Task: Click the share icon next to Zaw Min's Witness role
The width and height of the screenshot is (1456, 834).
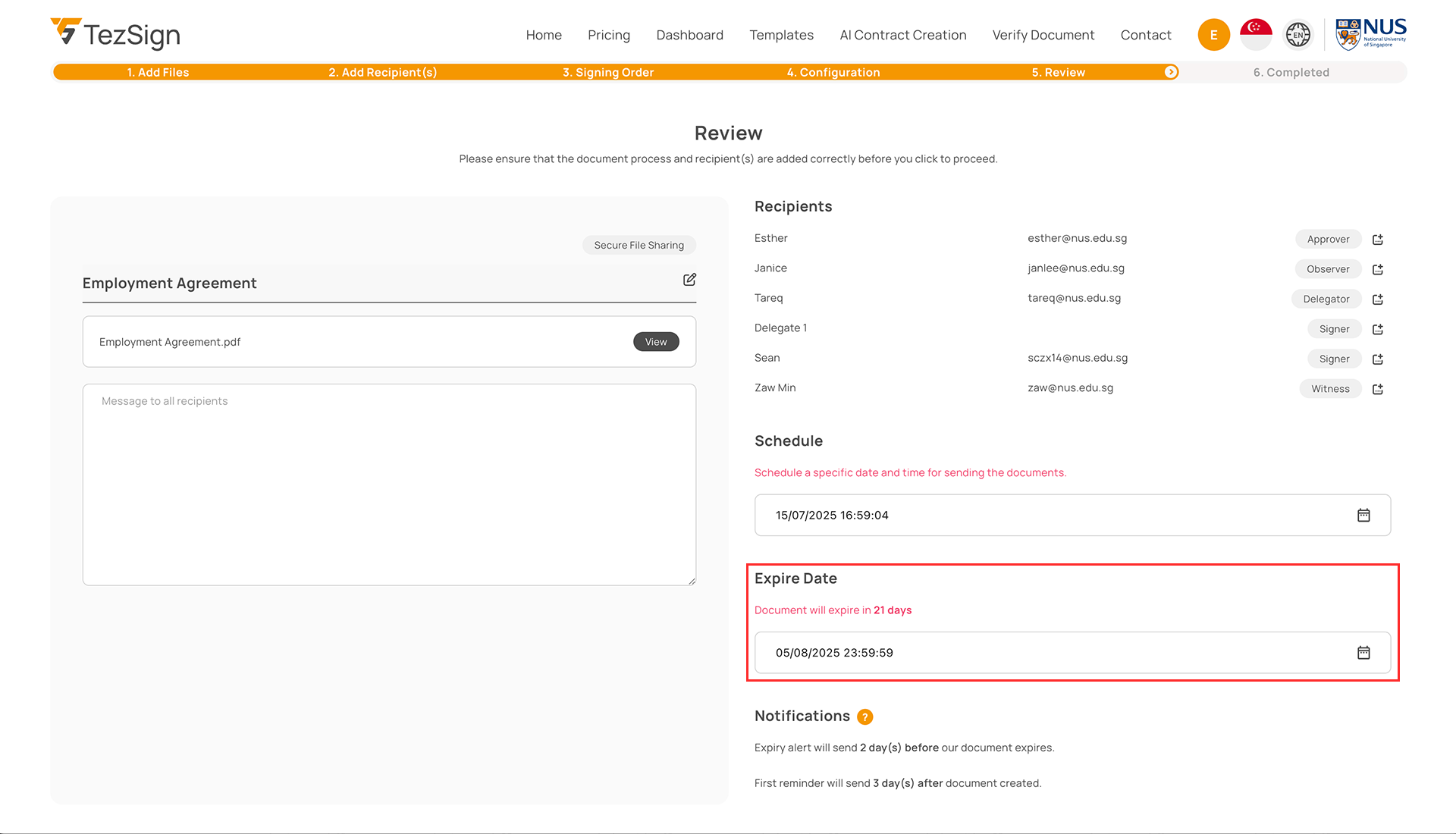Action: click(1378, 389)
